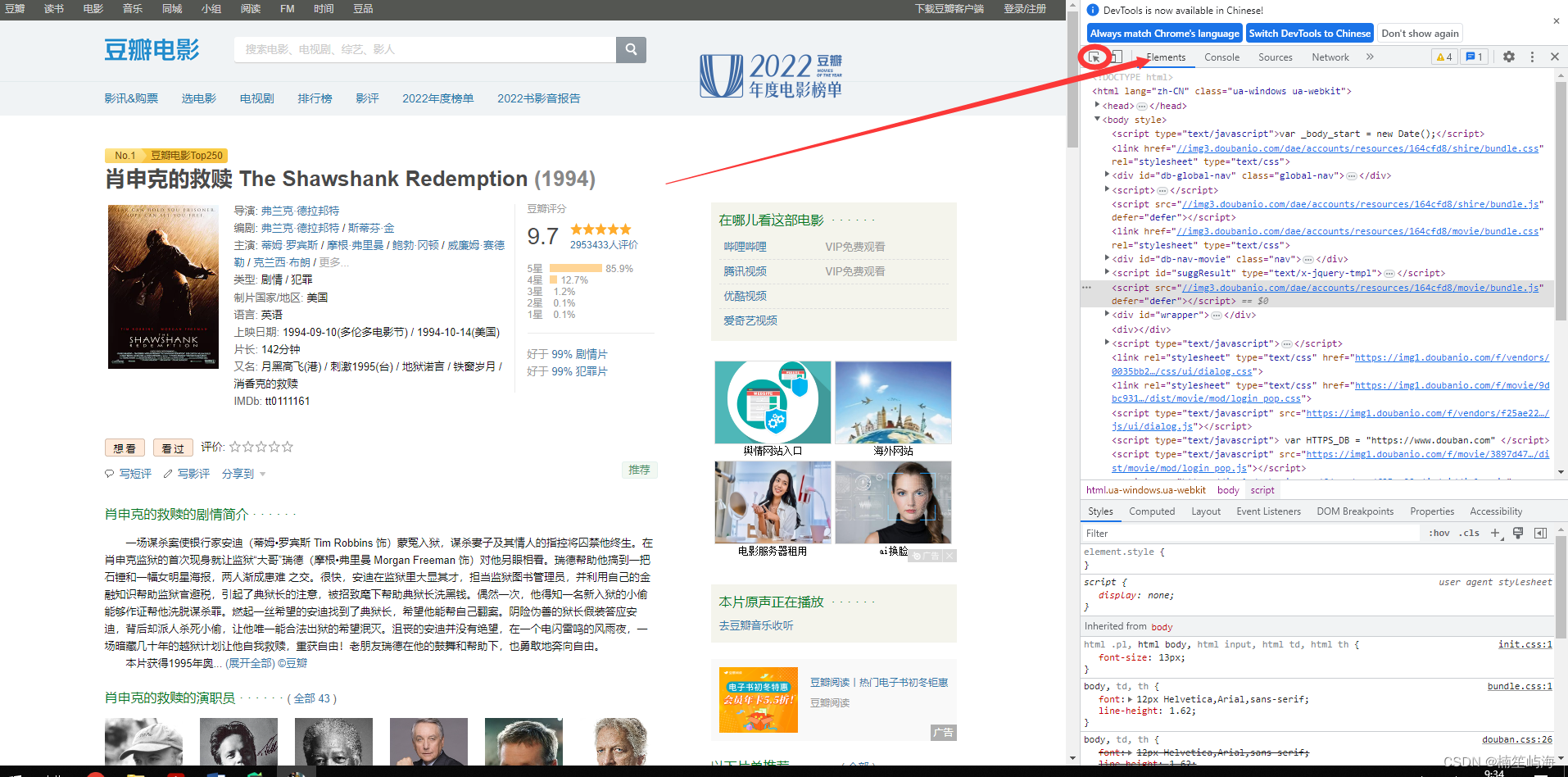Click Always match Chrome's language button
The image size is (1568, 777).
[x=1164, y=34]
